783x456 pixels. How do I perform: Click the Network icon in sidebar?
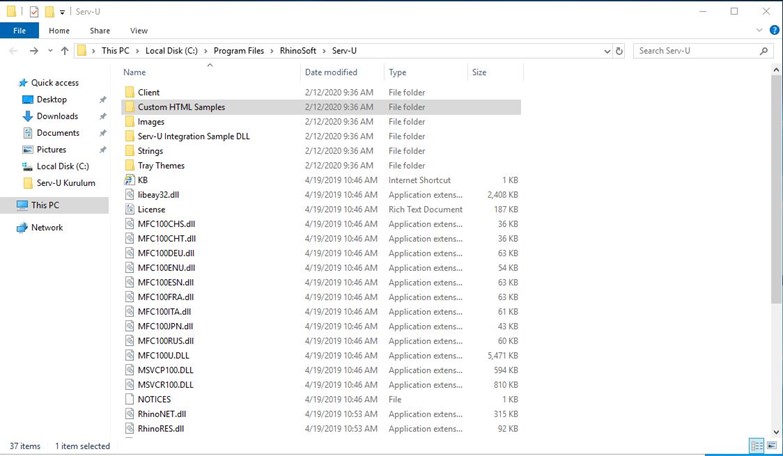coord(22,228)
